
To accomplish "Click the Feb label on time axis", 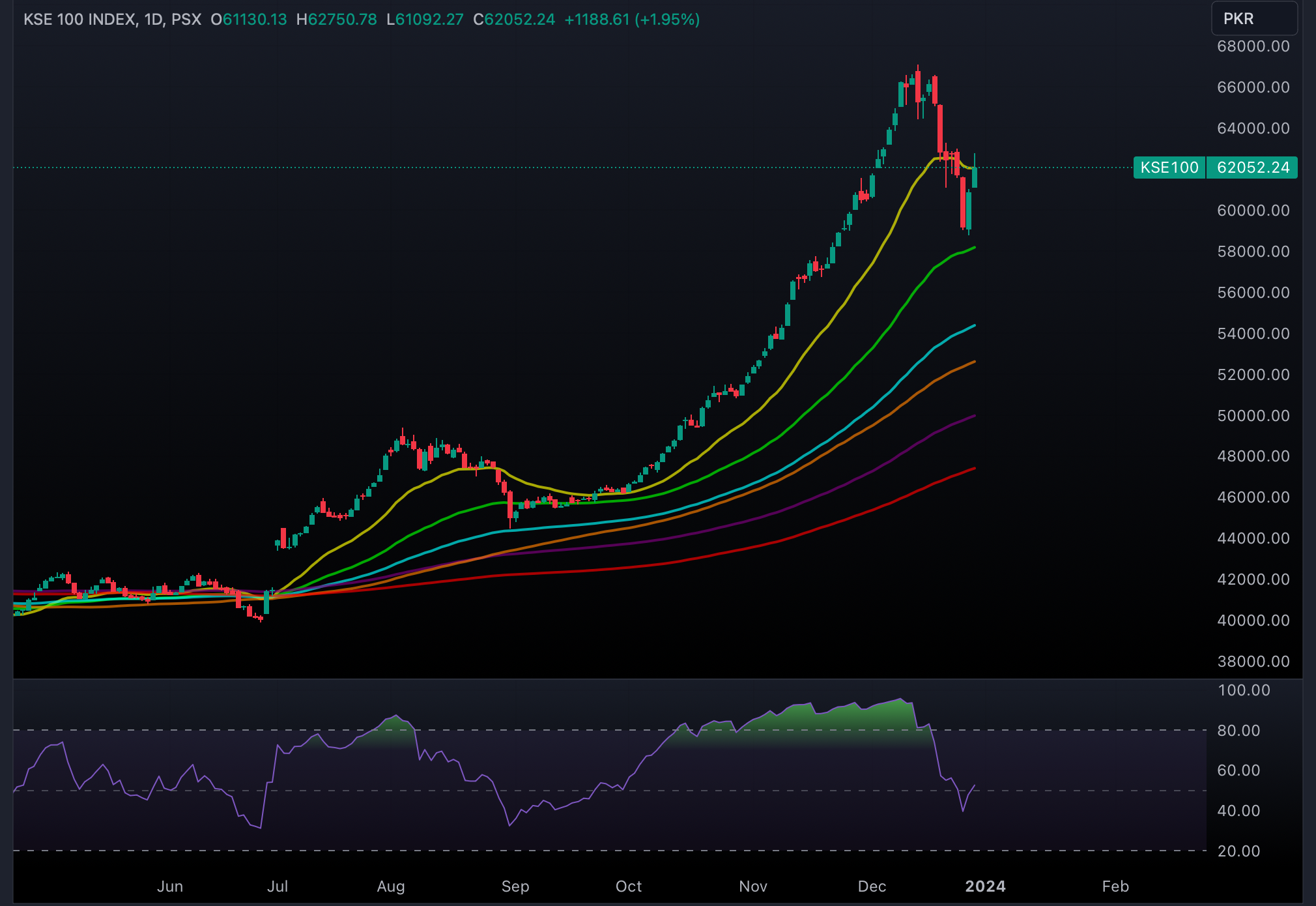I will point(1115,886).
